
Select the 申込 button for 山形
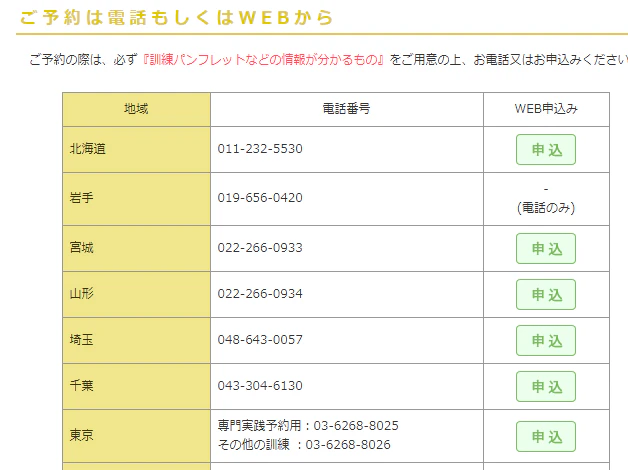[x=545, y=295]
